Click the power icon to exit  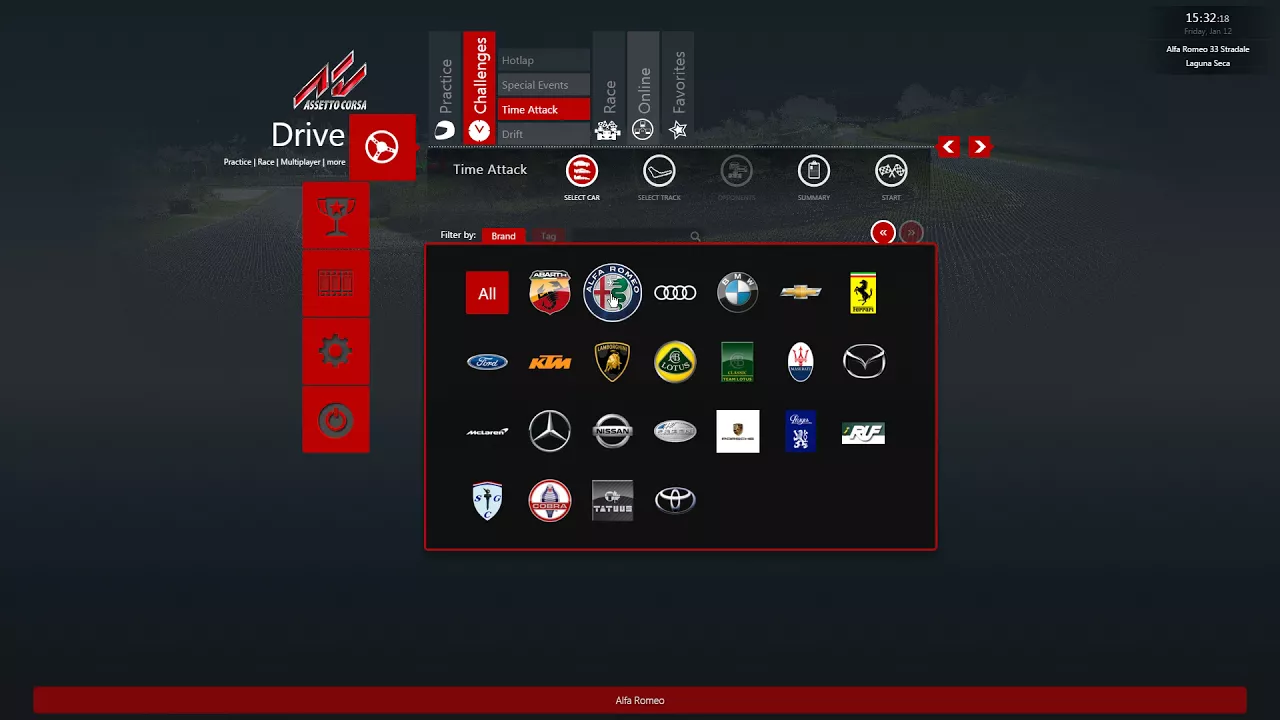click(336, 420)
